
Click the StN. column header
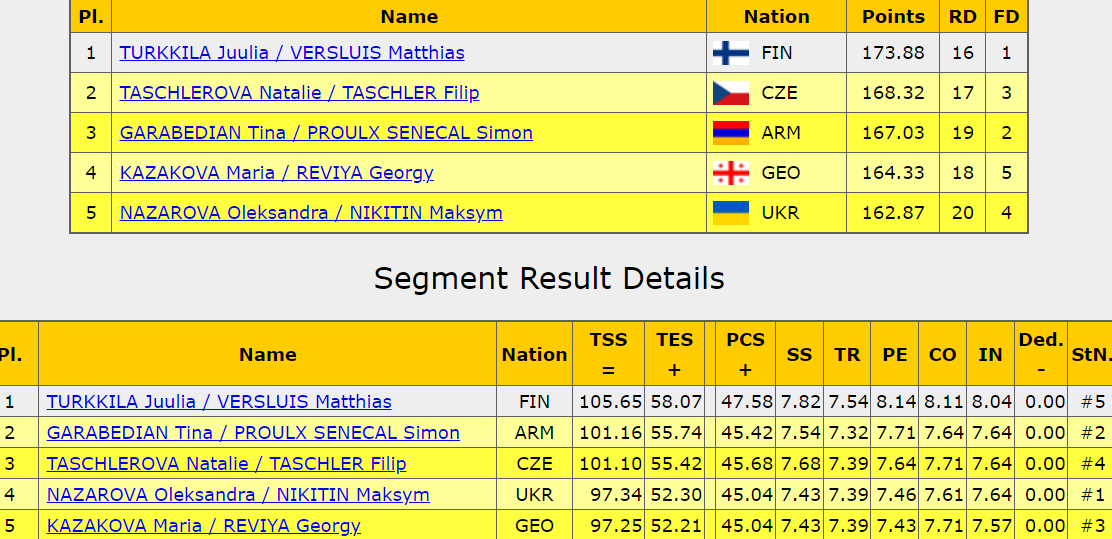[1091, 354]
